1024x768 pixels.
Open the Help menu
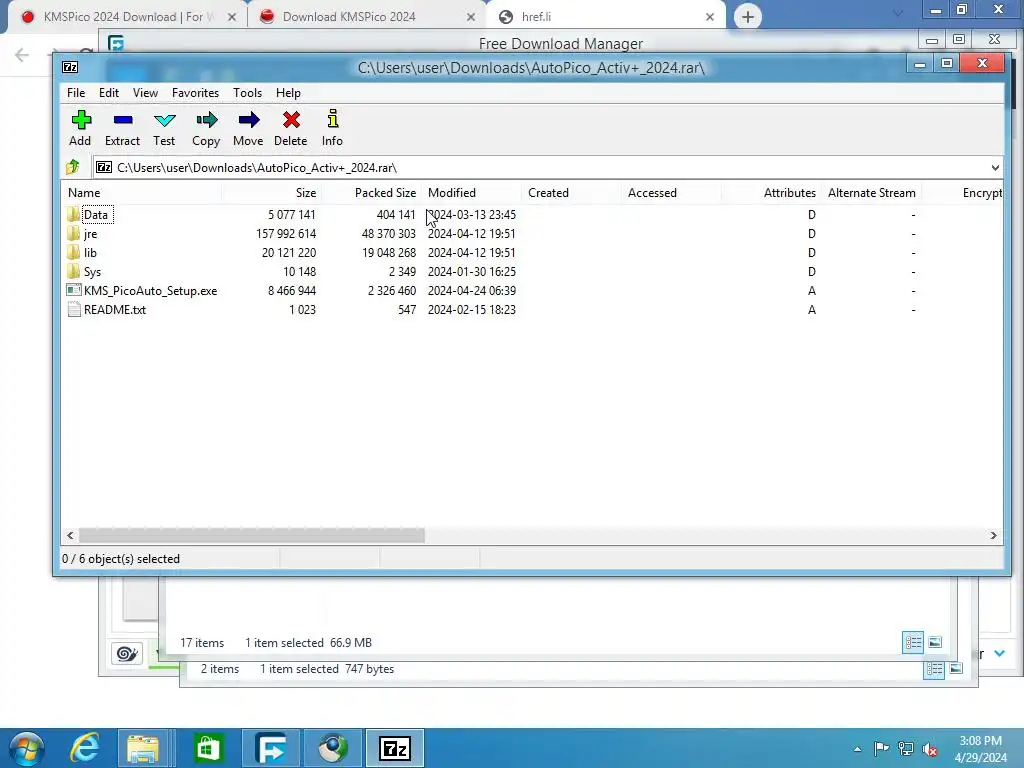tap(288, 93)
